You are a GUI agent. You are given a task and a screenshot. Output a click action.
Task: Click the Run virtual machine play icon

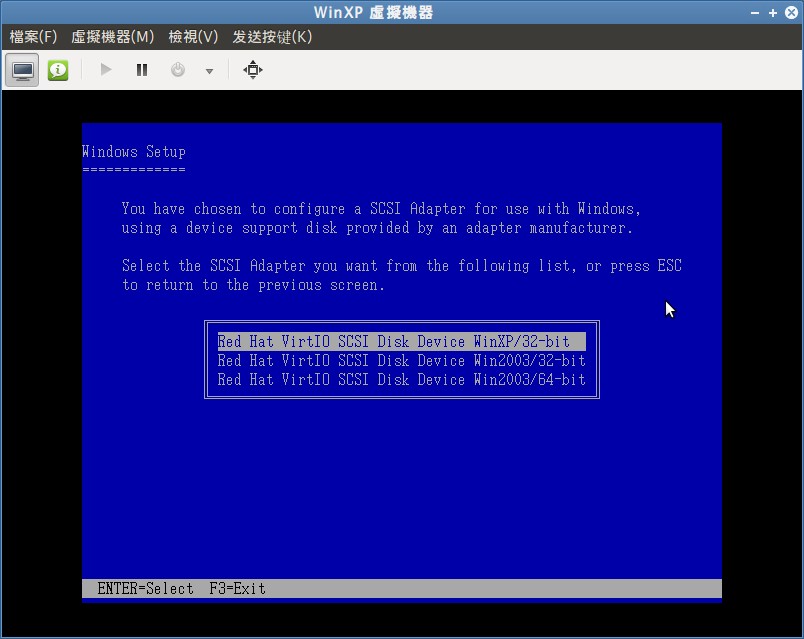pyautogui.click(x=104, y=69)
